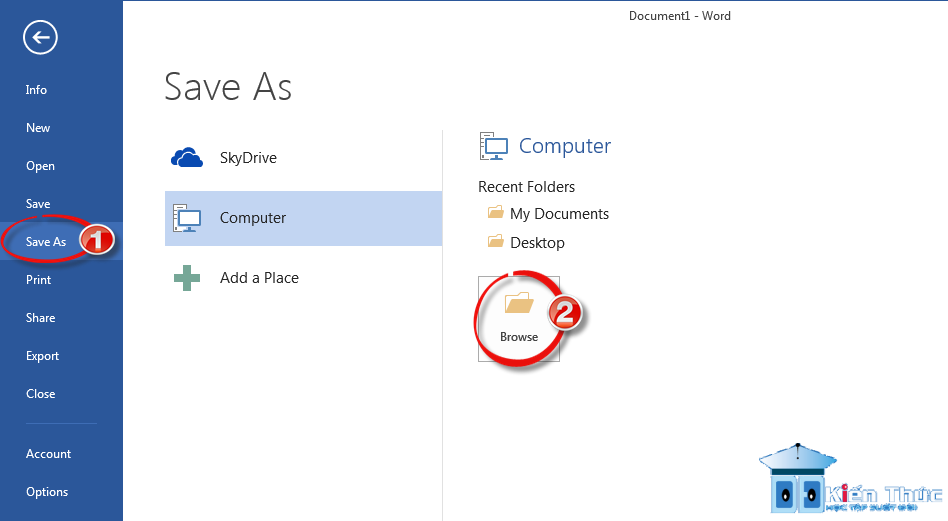The height and width of the screenshot is (521, 948).
Task: Click the Browse folder icon
Action: pyautogui.click(x=519, y=303)
